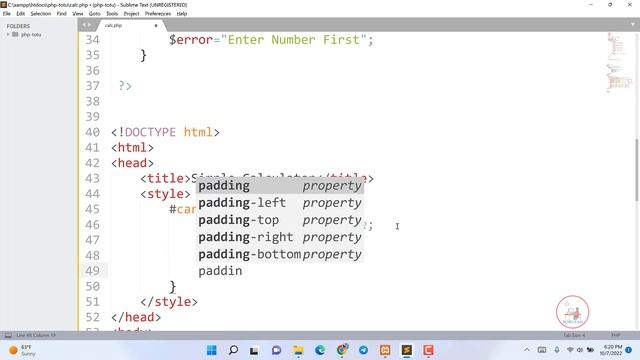Expand the php-totu folder in sidebar

click(8, 35)
